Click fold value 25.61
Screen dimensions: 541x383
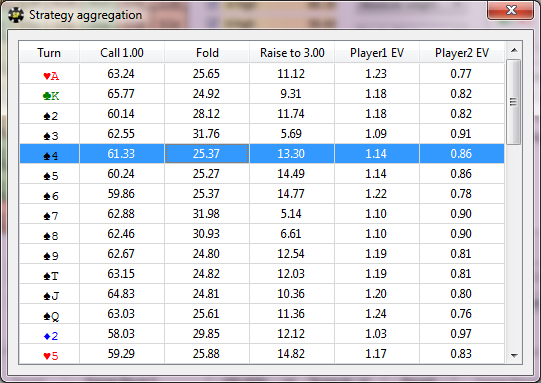click(206, 314)
